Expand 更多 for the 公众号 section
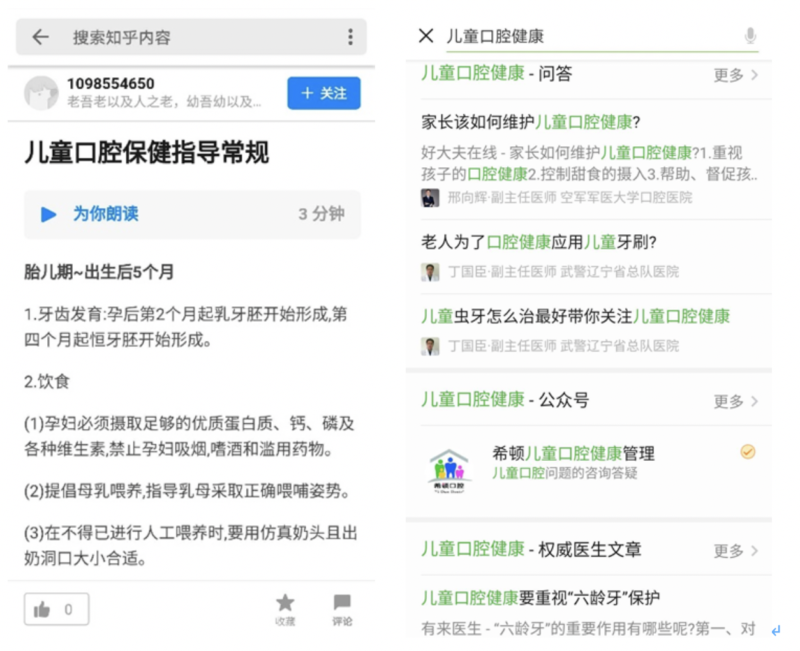This screenshot has width=800, height=651. tap(736, 402)
